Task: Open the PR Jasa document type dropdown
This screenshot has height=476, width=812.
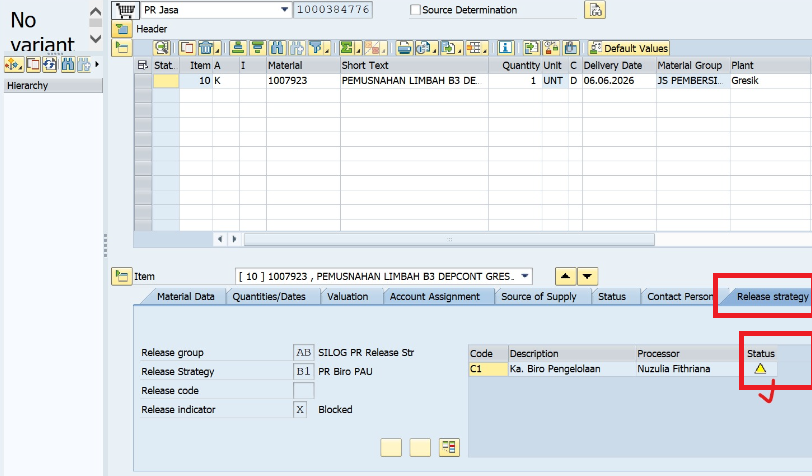Action: [x=284, y=10]
